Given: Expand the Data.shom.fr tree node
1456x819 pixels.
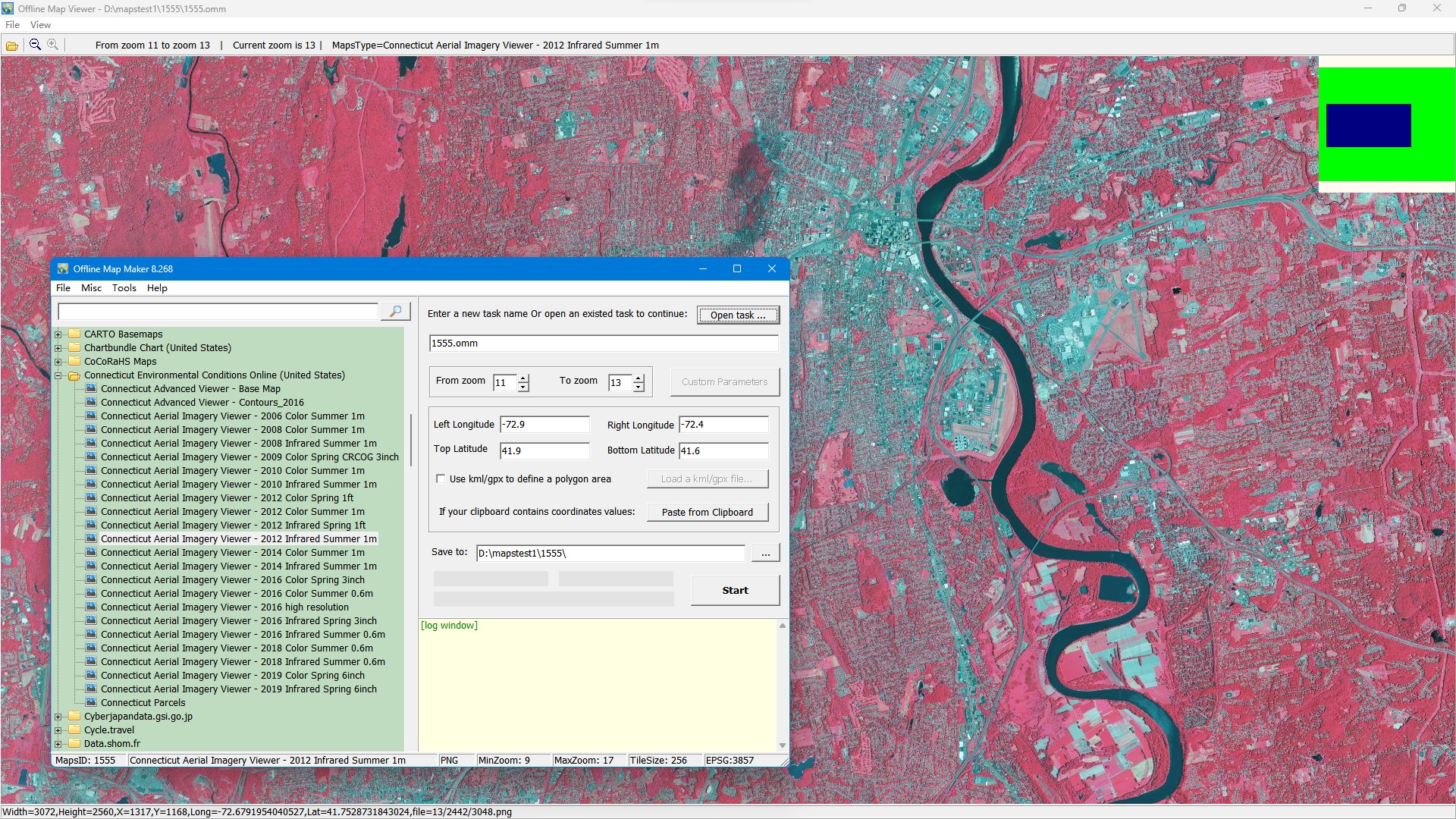Looking at the screenshot, I should pyautogui.click(x=58, y=743).
